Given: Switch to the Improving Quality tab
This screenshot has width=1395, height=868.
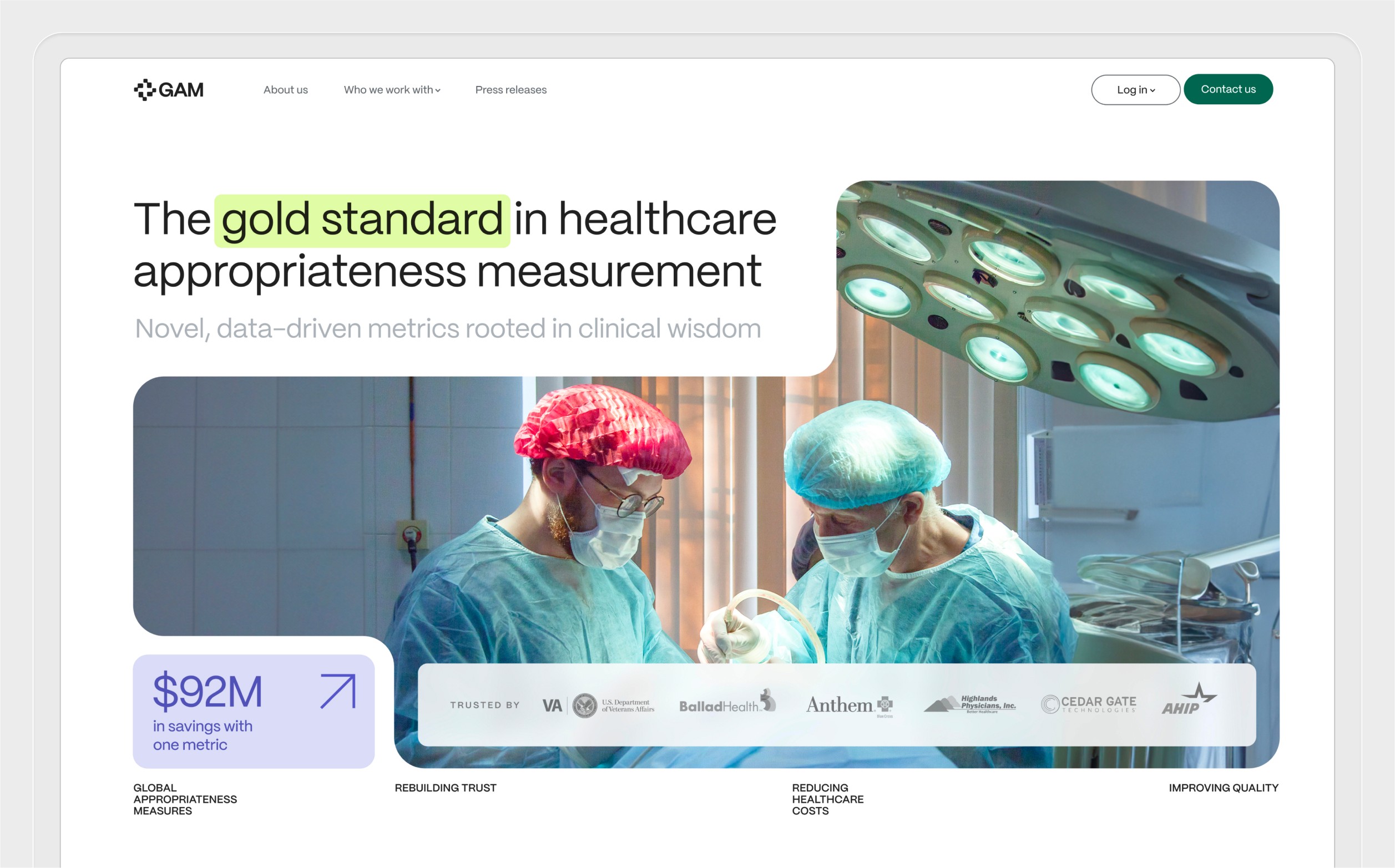Looking at the screenshot, I should (1224, 788).
